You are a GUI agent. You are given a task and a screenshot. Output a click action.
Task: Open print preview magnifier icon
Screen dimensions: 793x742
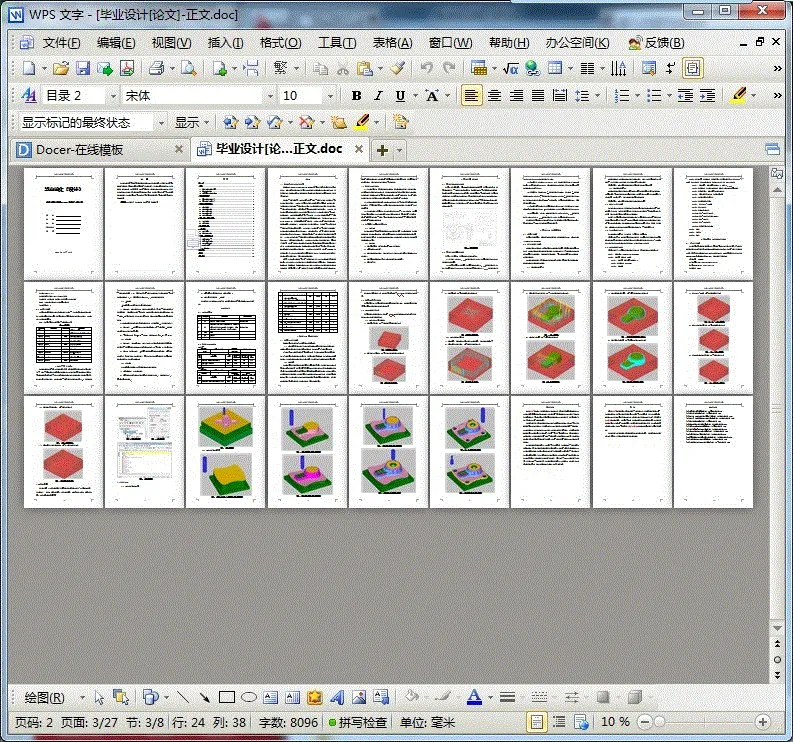189,68
